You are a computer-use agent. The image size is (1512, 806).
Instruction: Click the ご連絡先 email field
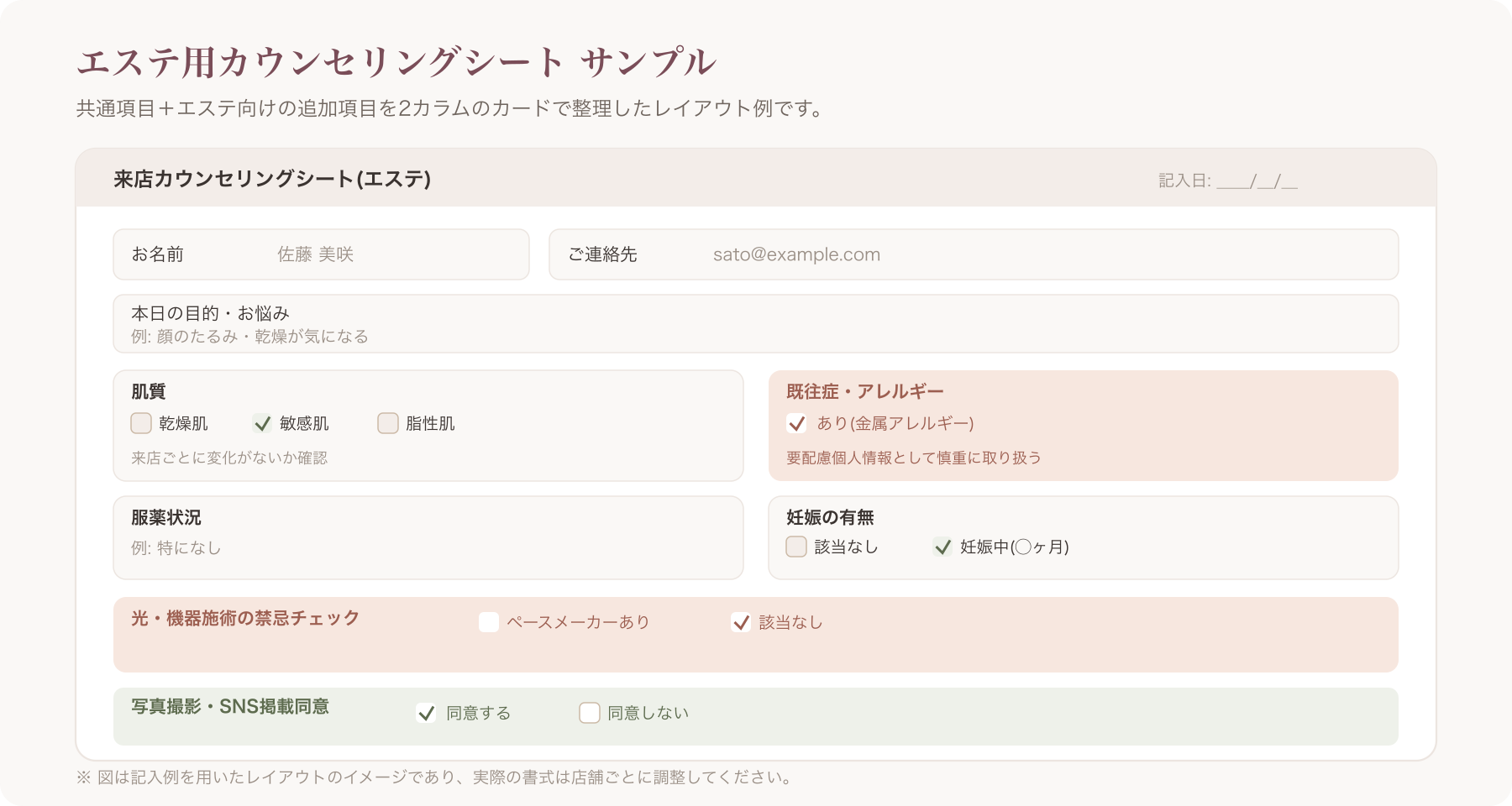[974, 254]
